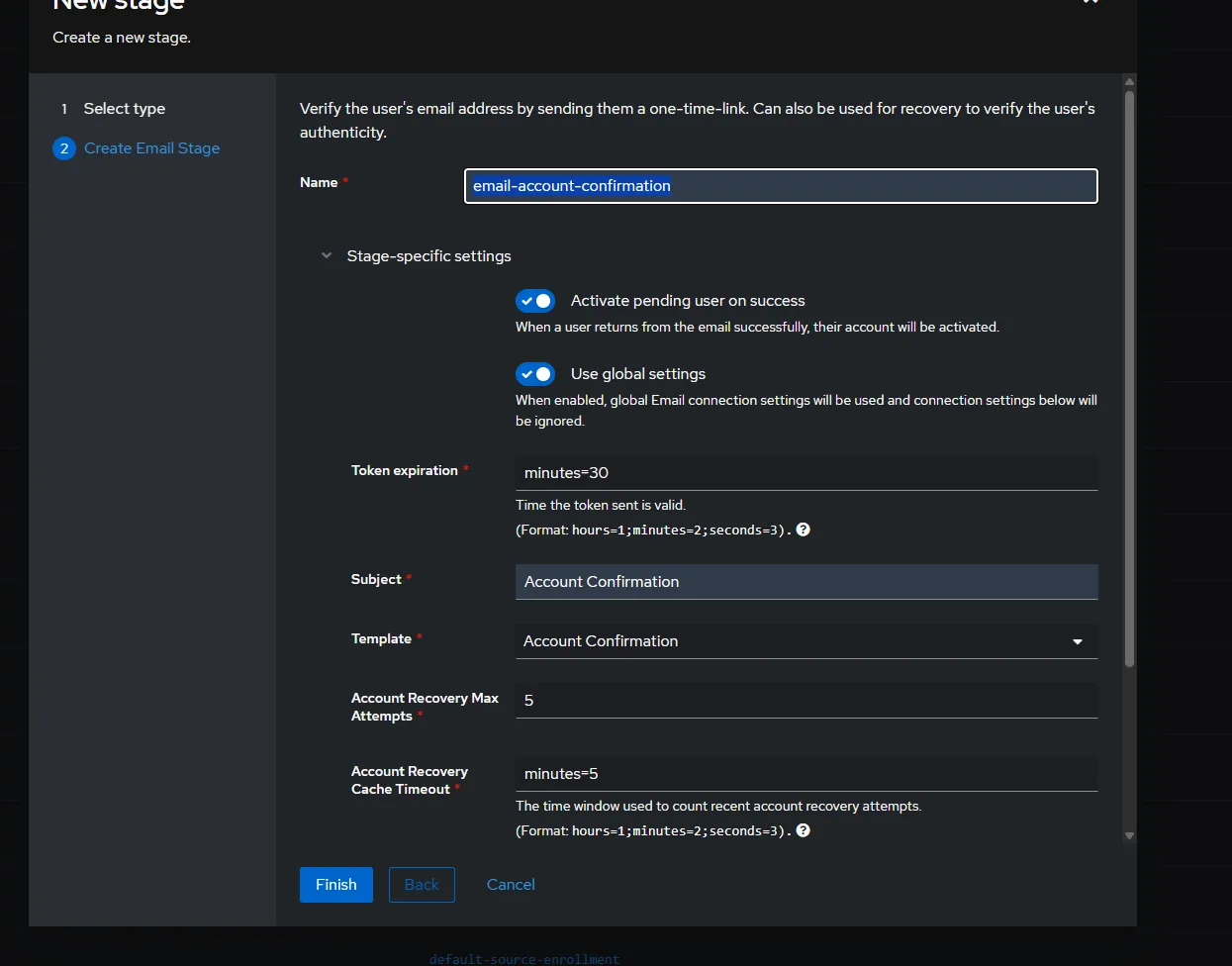
Task: Click the vertical scrollbar thumb
Action: [1129, 376]
